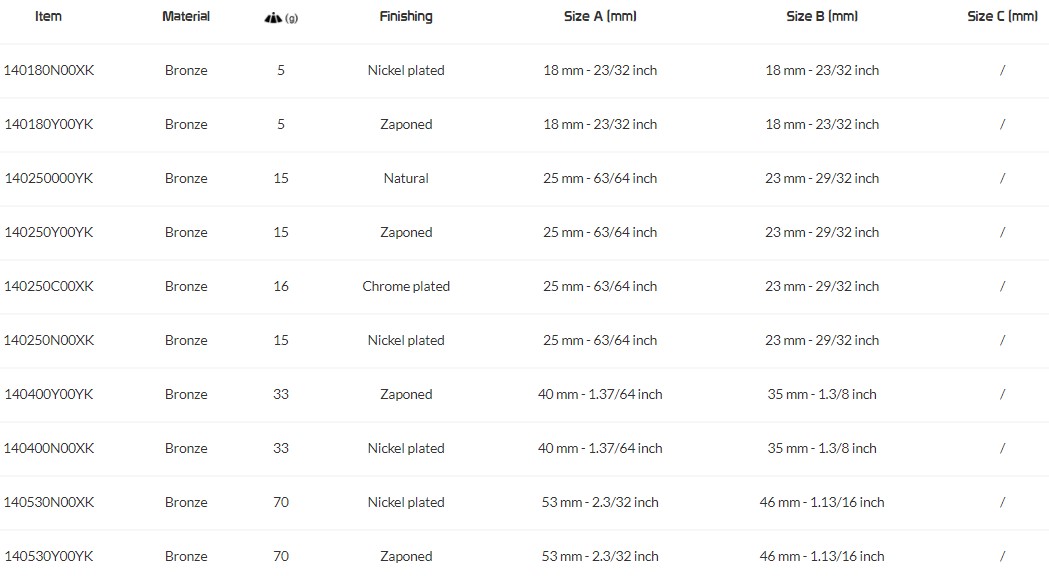Click the Finishing column header

point(406,16)
